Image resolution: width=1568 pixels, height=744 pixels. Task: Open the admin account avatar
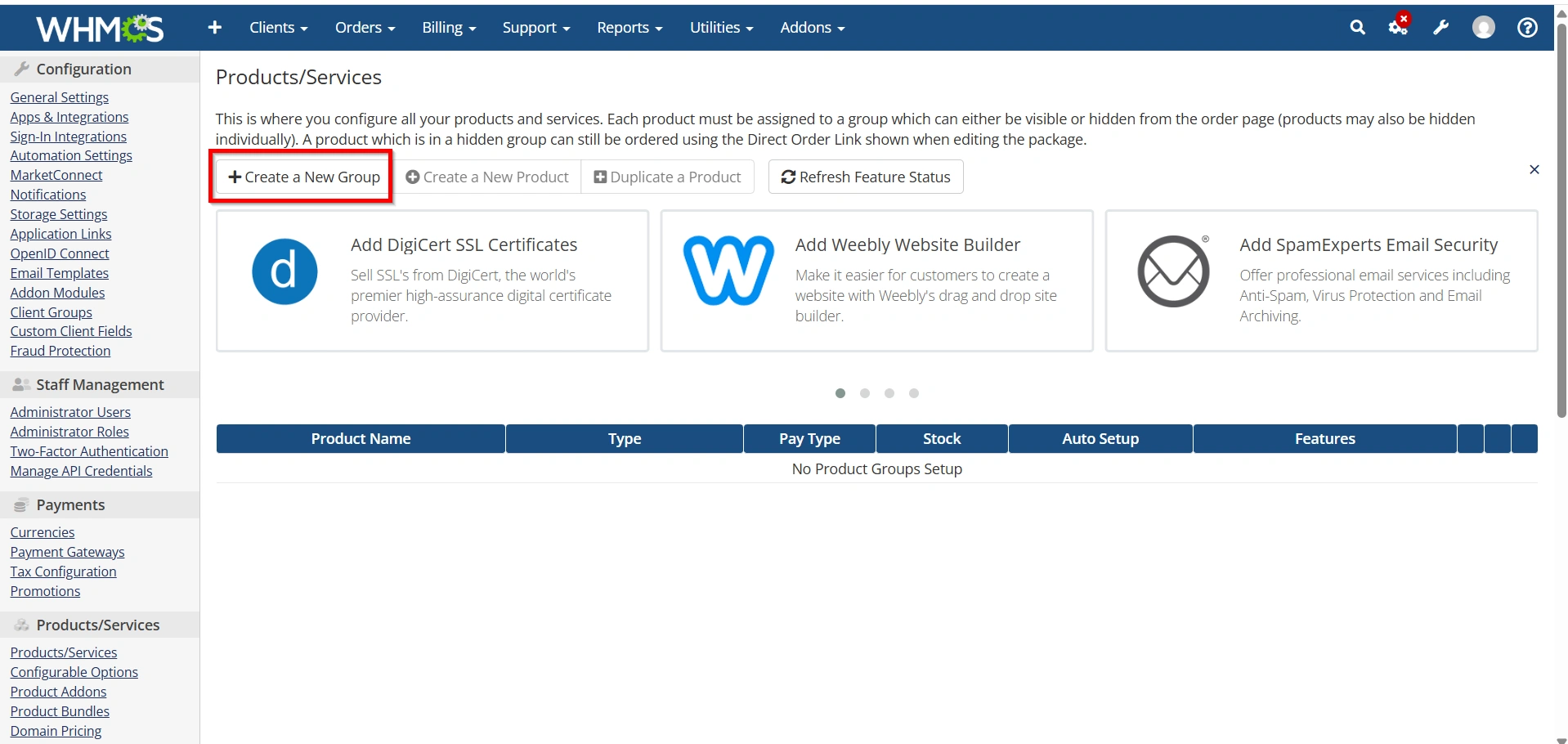1483,28
